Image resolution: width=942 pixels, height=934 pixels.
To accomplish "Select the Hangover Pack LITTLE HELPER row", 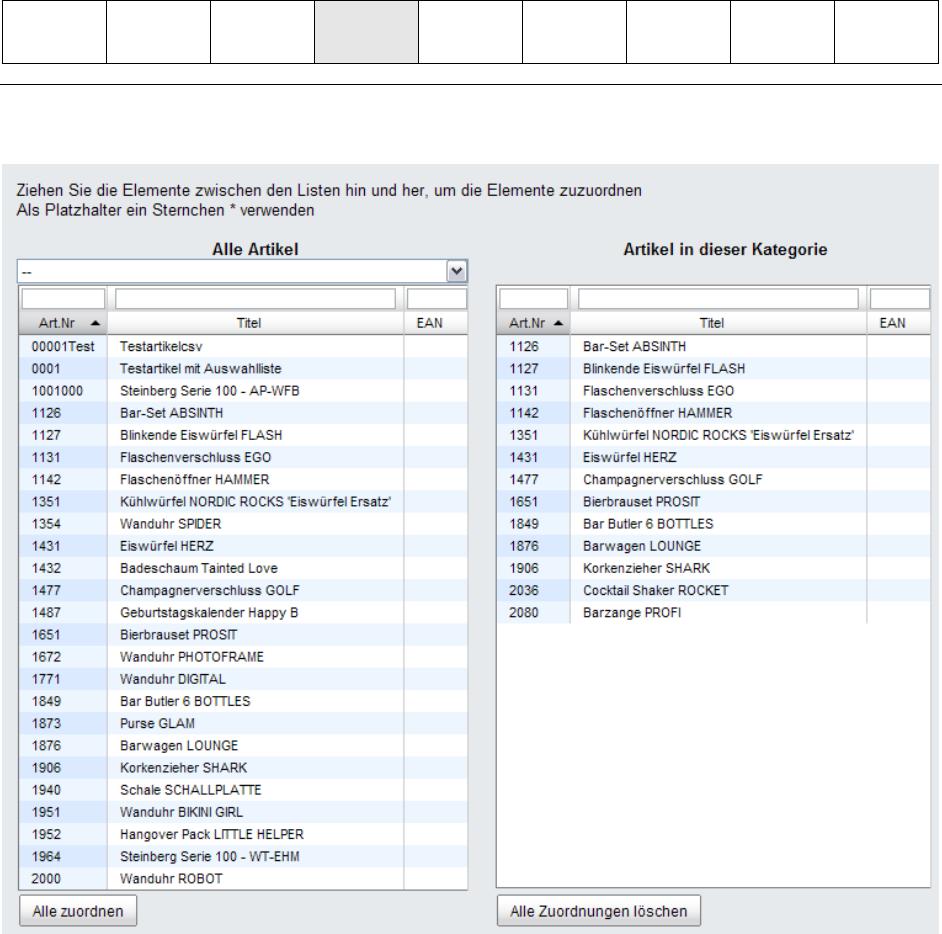I will click(x=243, y=835).
